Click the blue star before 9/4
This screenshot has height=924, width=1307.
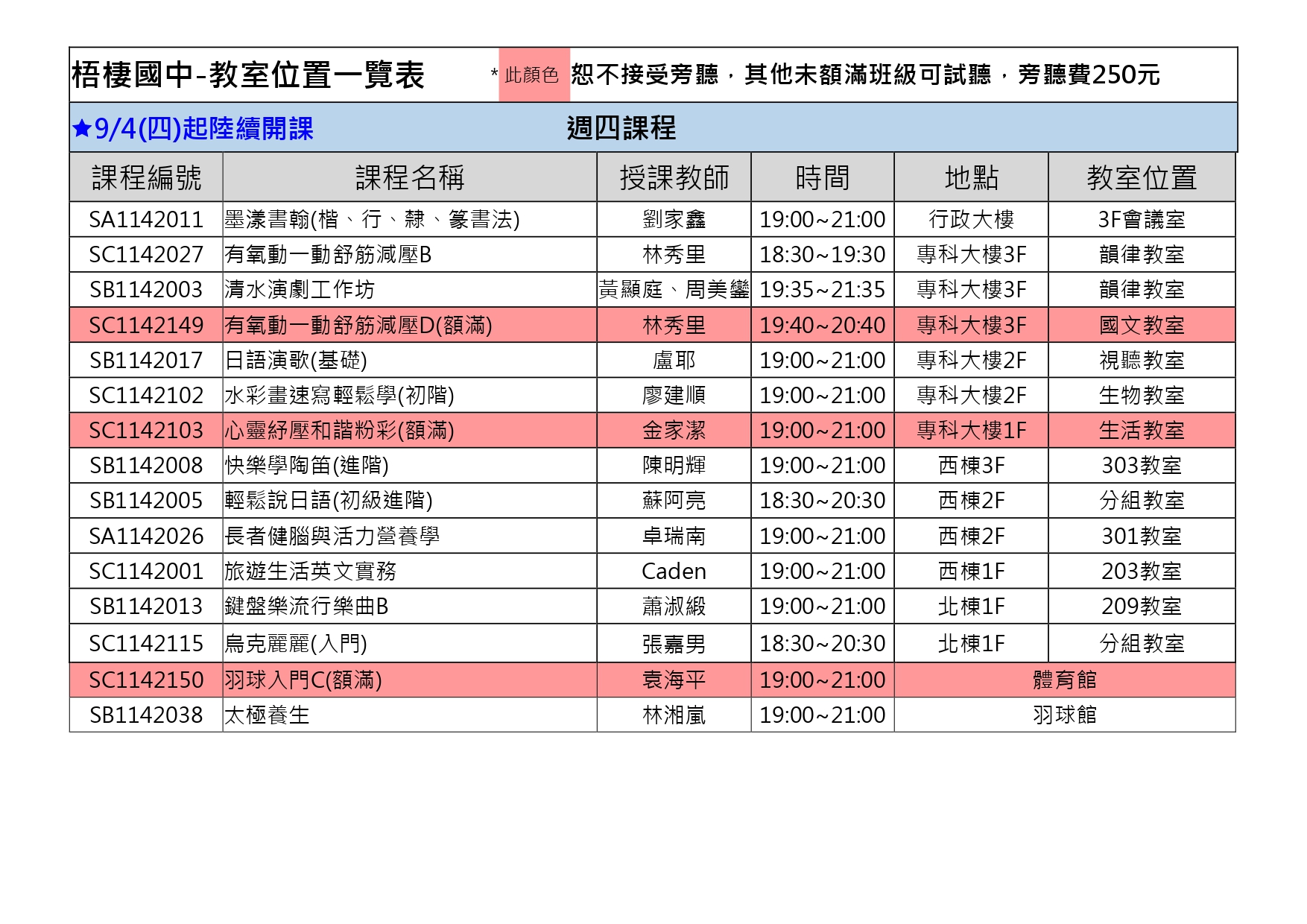pyautogui.click(x=81, y=129)
